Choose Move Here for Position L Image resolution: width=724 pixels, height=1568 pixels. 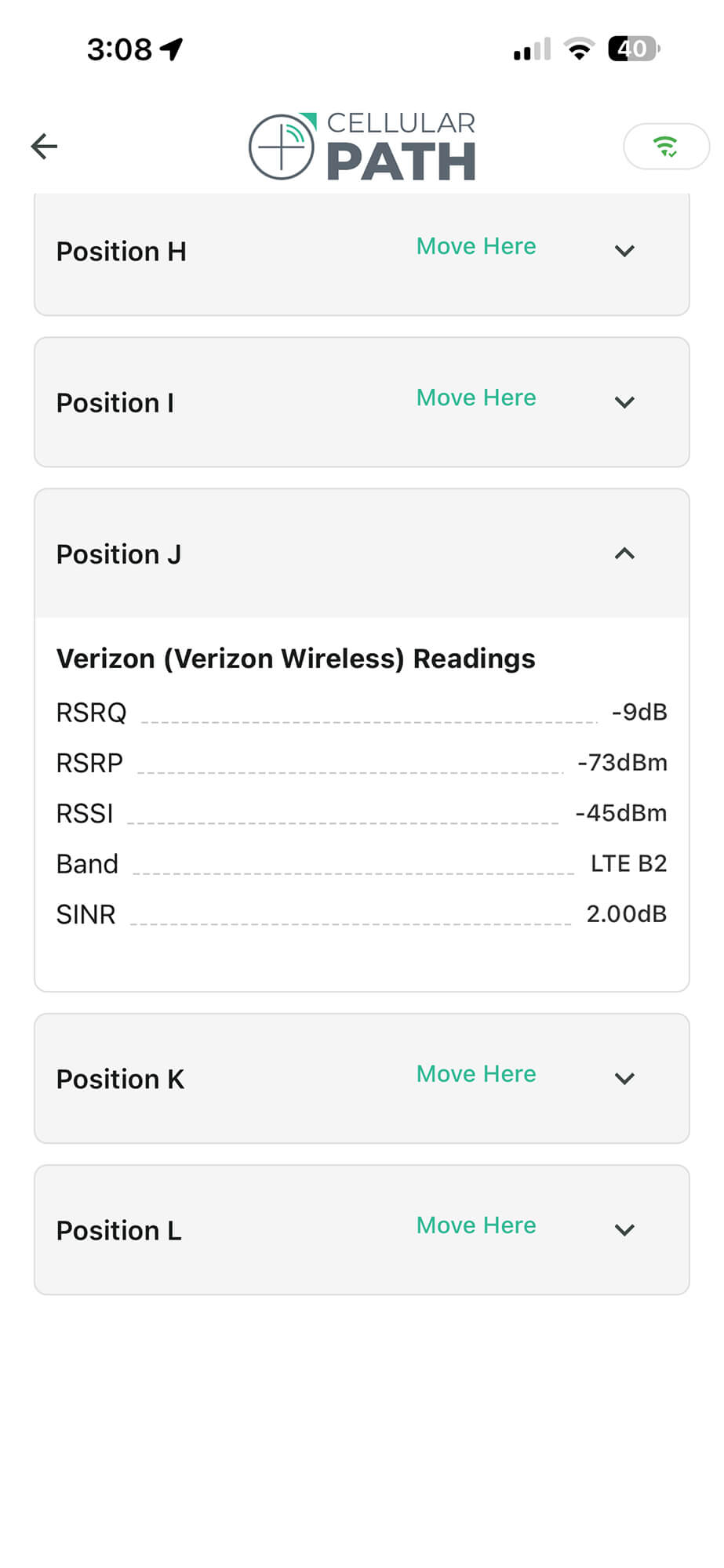coord(476,1225)
